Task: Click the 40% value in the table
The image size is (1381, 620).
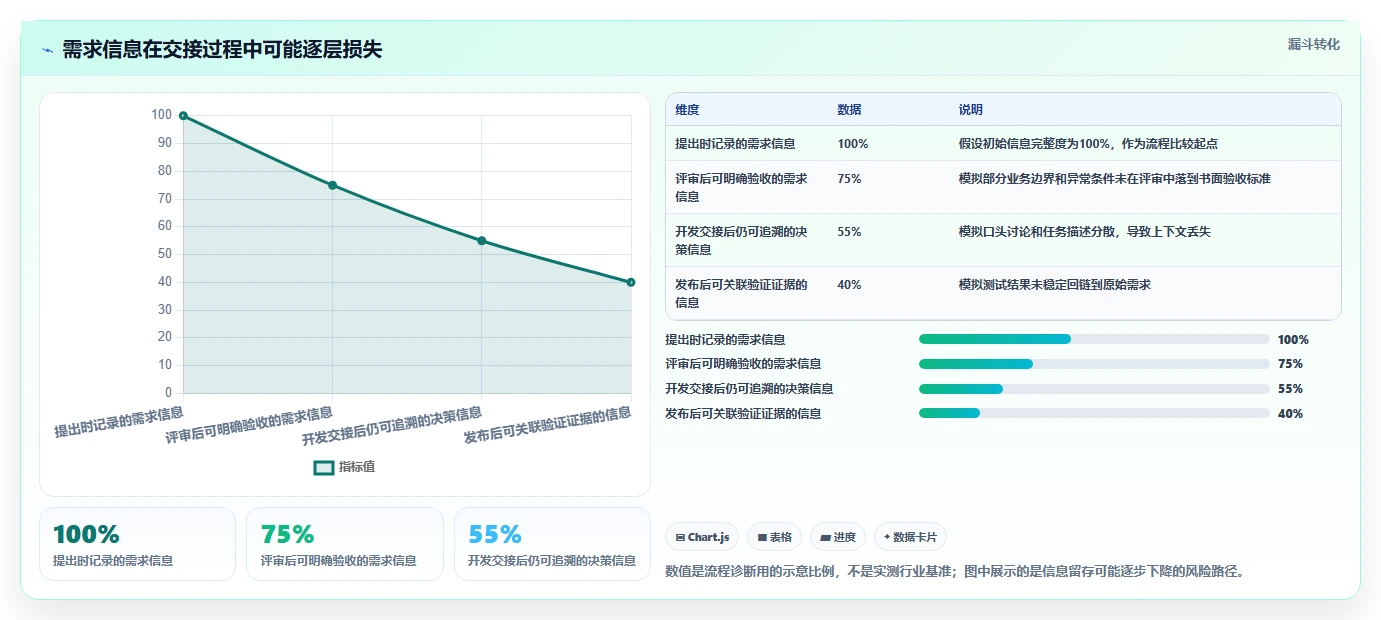Action: tap(849, 285)
